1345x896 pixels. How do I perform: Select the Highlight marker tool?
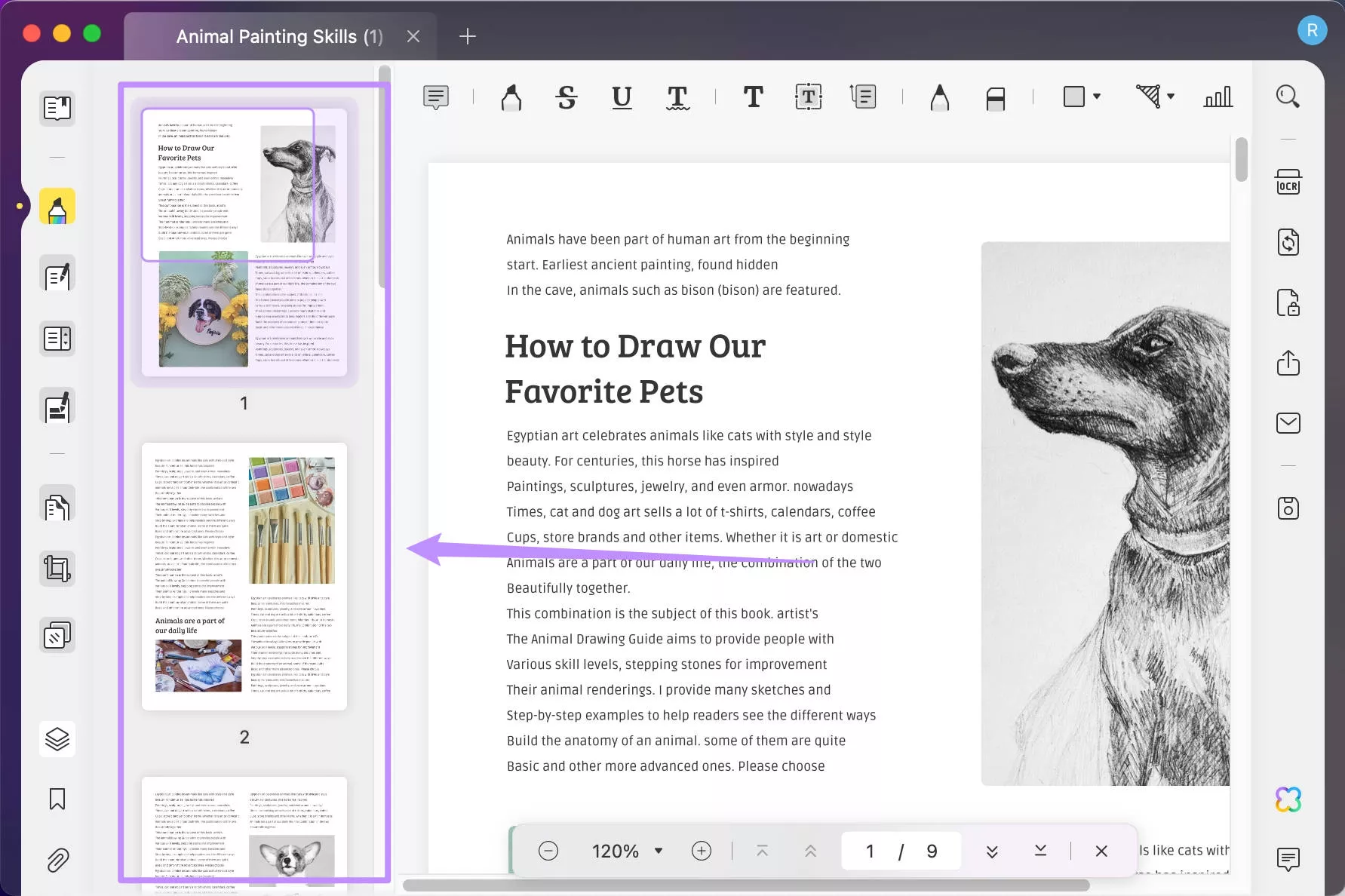point(511,97)
